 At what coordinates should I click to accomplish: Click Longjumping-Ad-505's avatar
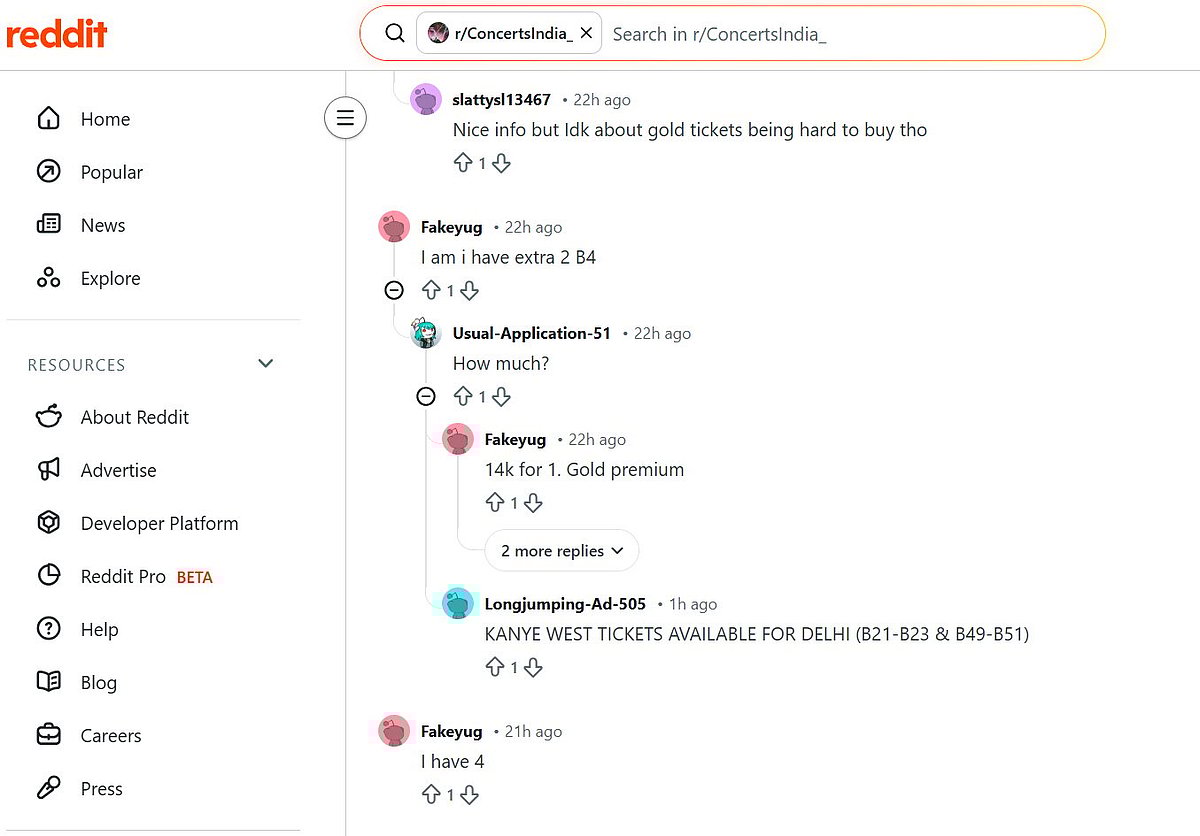coord(457,603)
